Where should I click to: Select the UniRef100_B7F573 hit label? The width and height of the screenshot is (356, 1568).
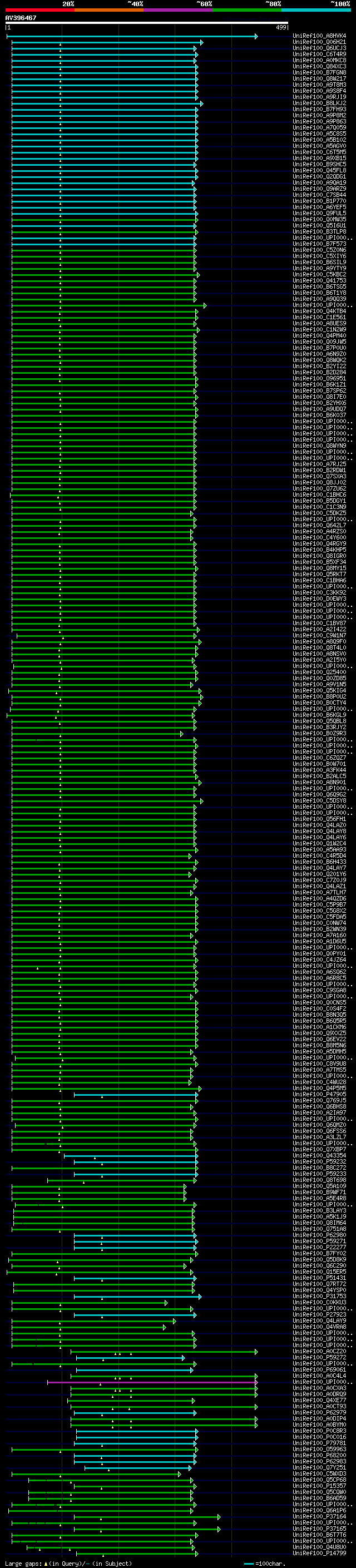(319, 244)
